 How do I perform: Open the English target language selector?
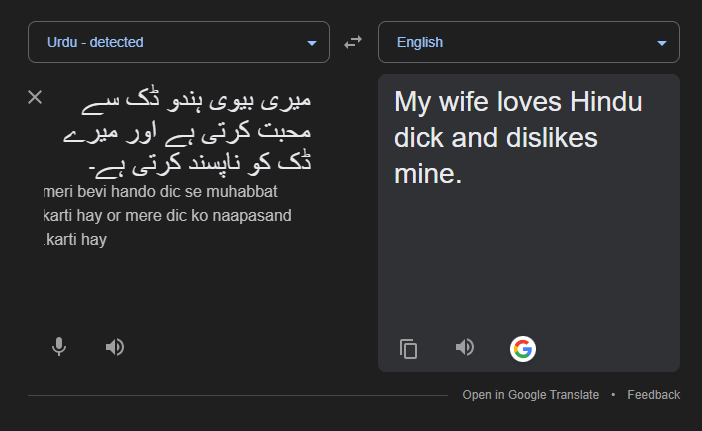pyautogui.click(x=528, y=42)
